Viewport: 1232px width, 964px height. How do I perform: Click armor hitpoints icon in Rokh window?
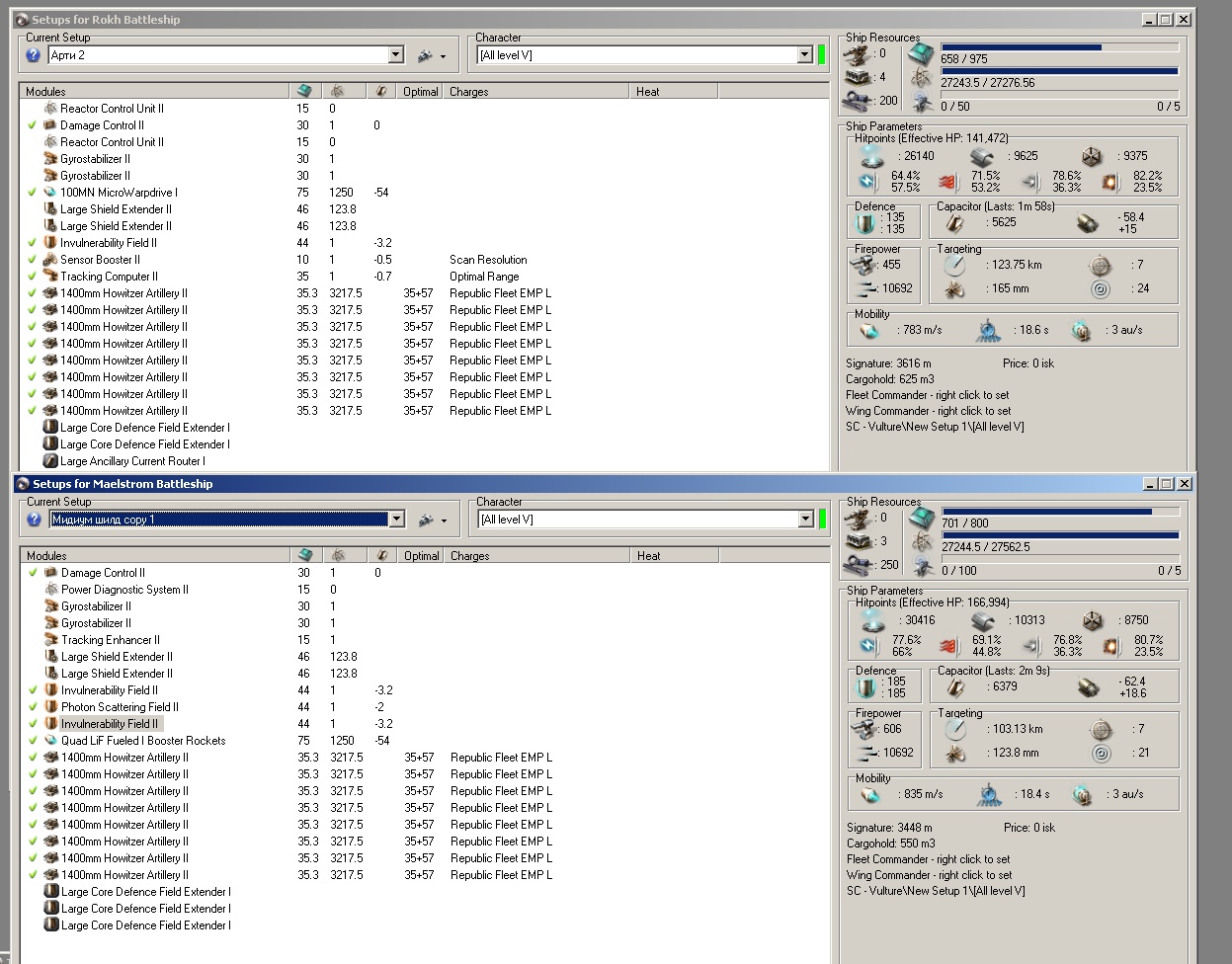coord(981,156)
